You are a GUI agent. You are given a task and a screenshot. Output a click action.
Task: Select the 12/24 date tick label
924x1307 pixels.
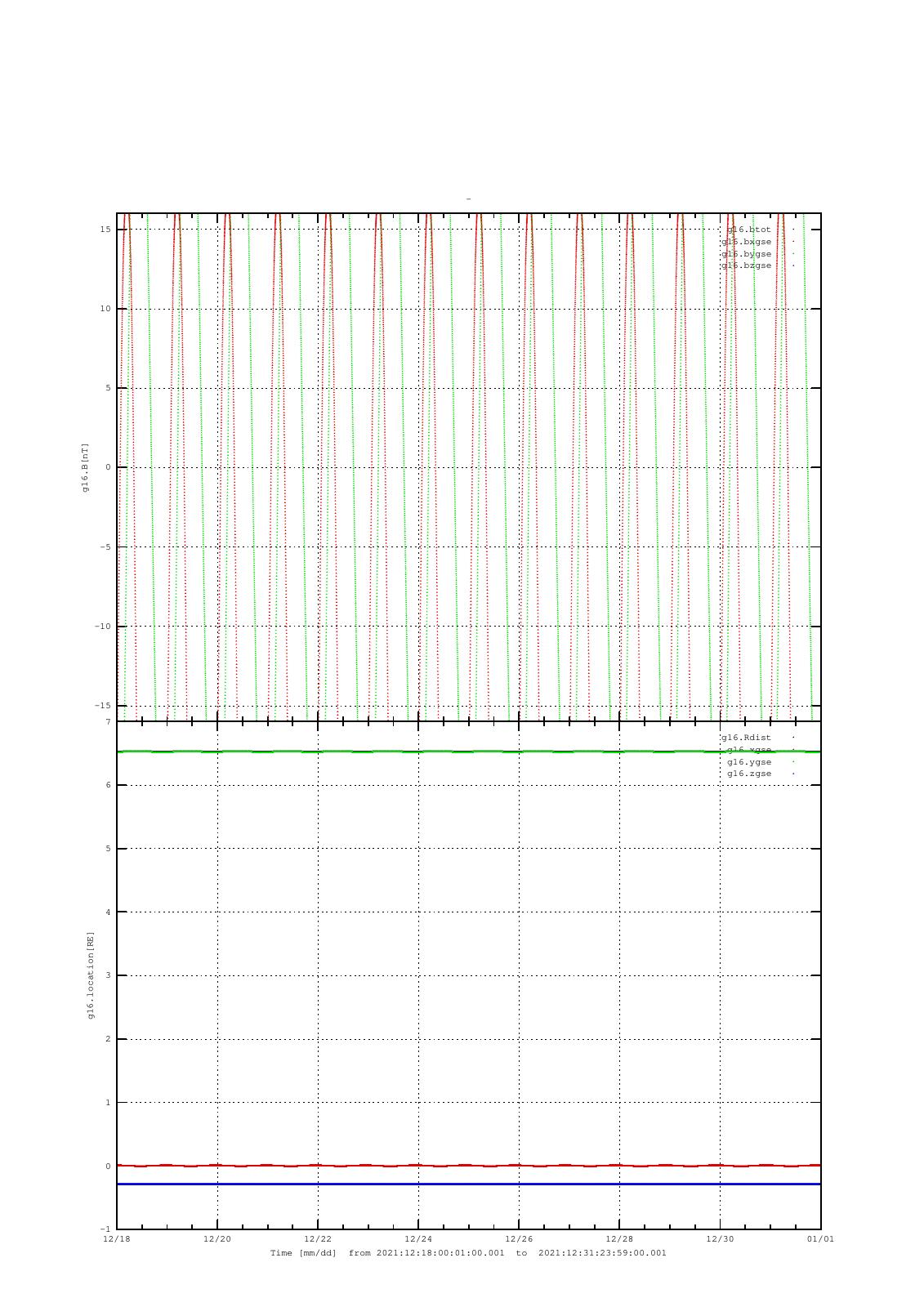[418, 1239]
